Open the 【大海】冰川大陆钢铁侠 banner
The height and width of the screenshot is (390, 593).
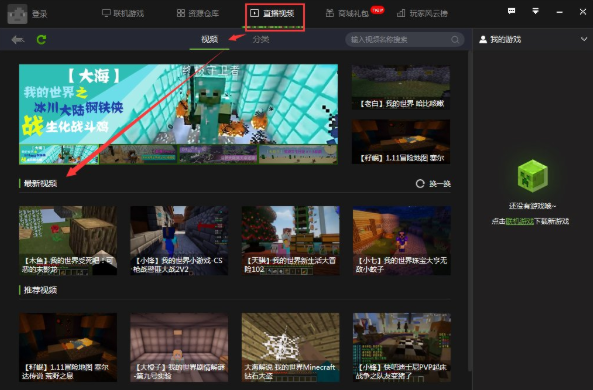[x=178, y=104]
